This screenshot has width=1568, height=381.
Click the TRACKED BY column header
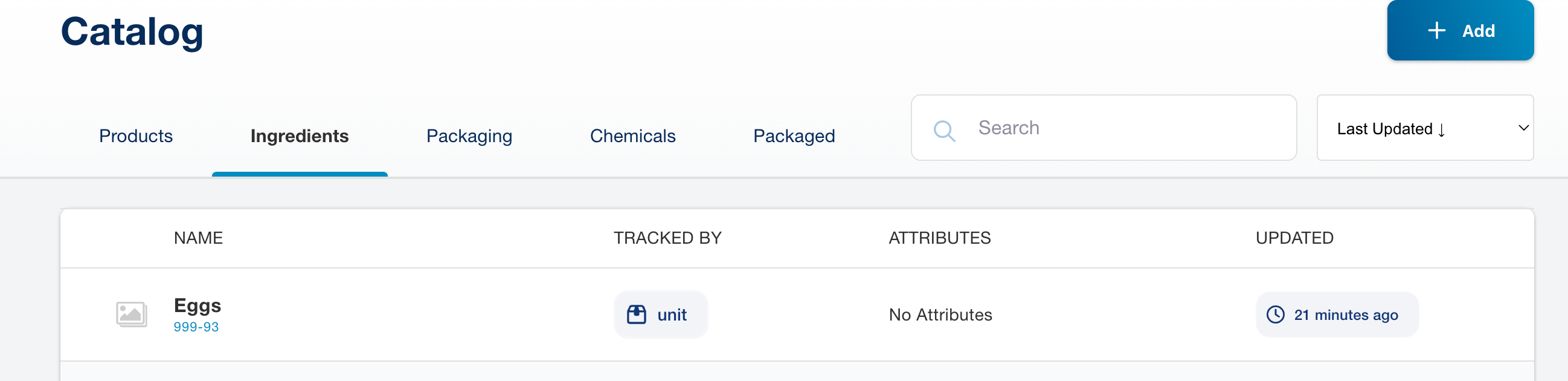click(667, 238)
